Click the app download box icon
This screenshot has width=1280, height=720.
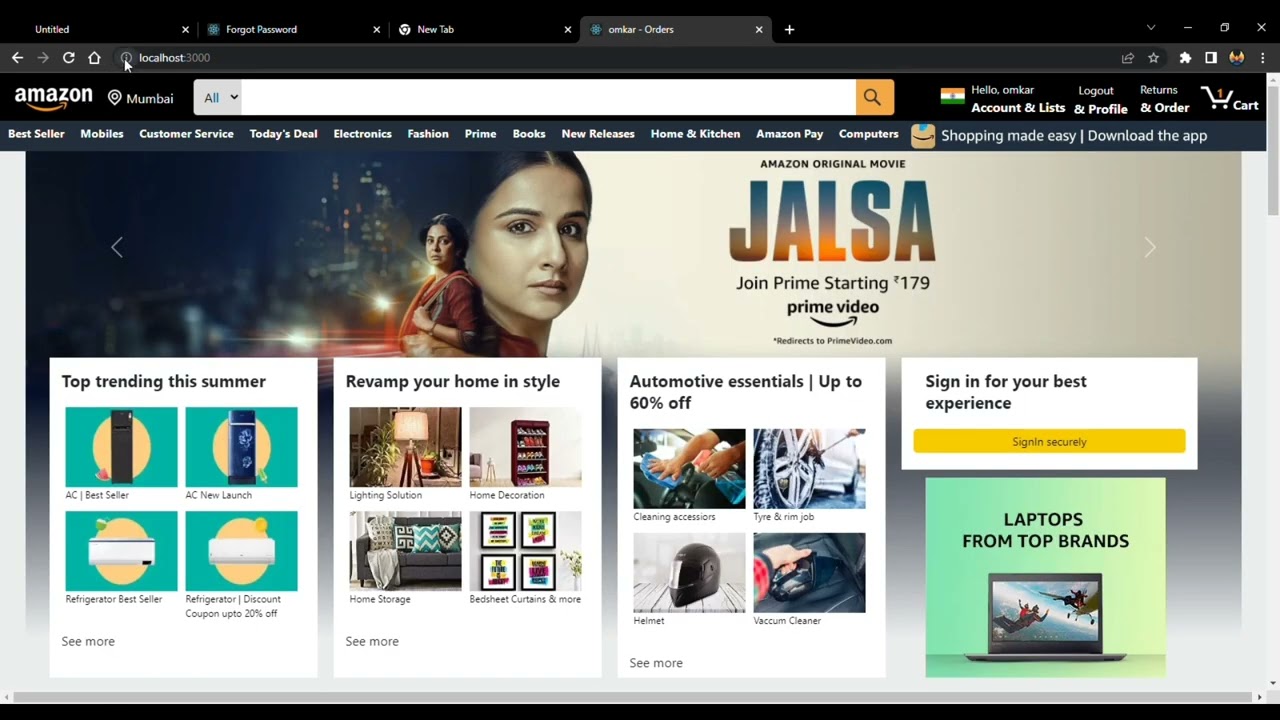pyautogui.click(x=923, y=135)
